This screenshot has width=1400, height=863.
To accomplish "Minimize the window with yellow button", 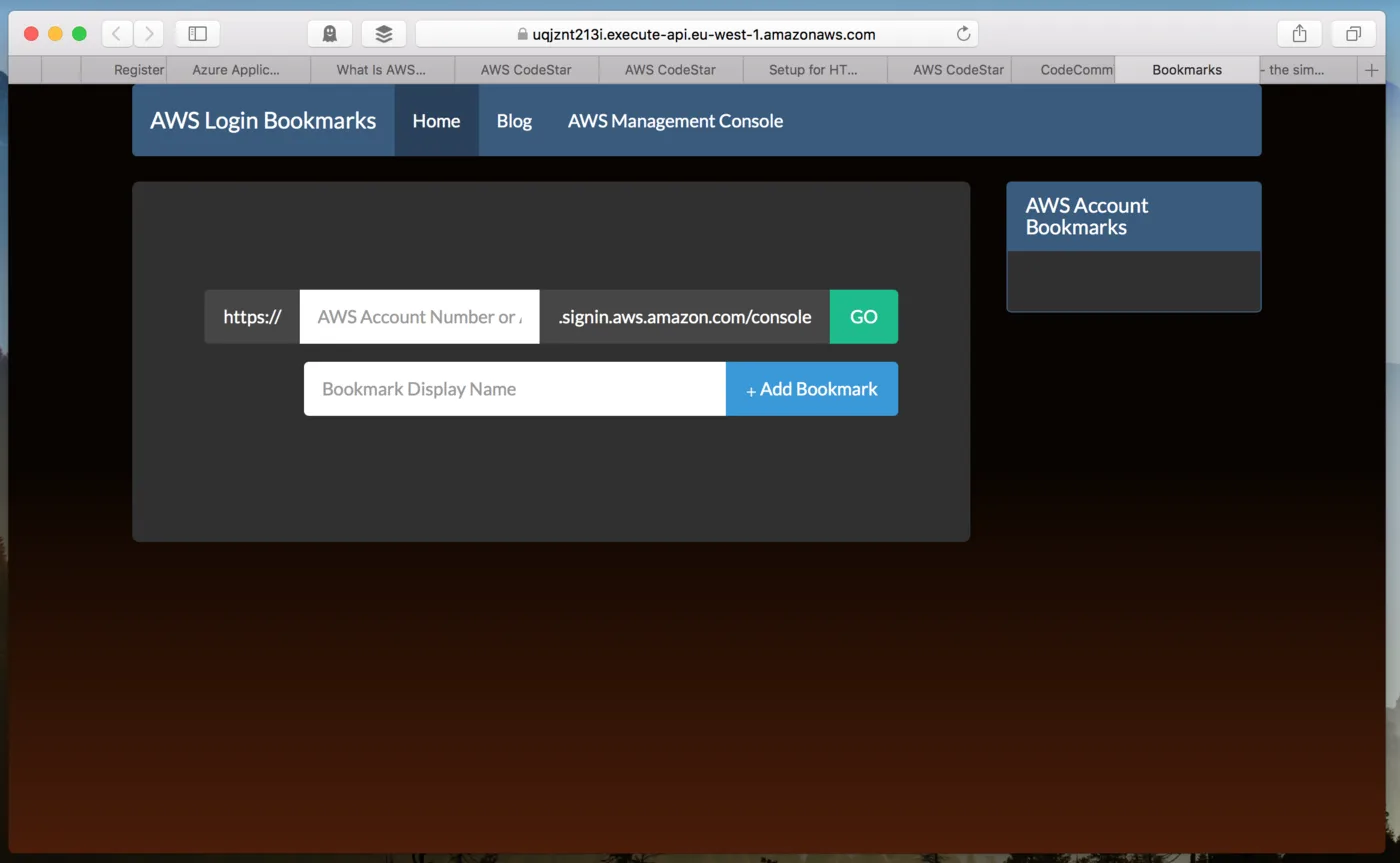I will 55,34.
